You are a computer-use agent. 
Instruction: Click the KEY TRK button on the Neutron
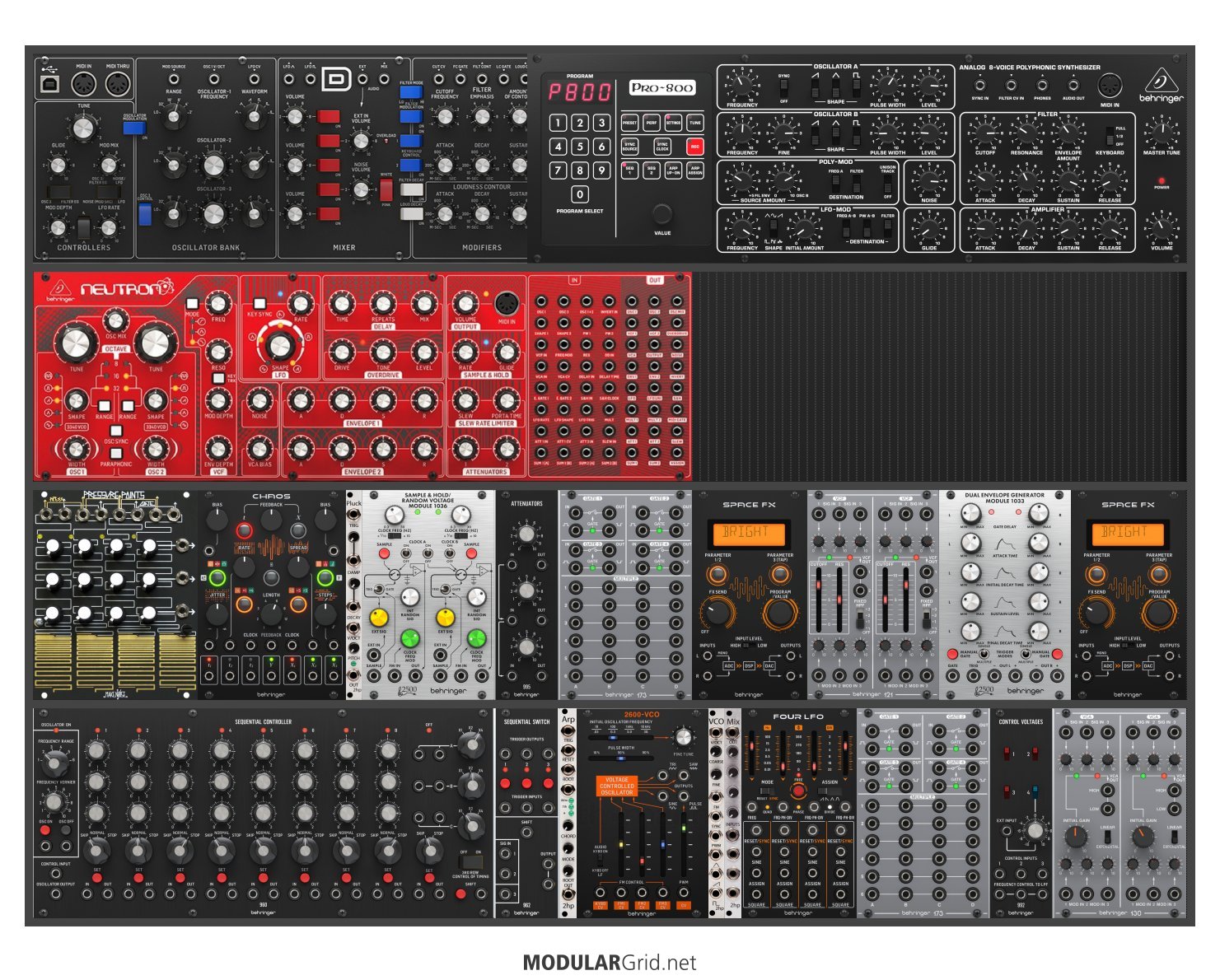point(218,378)
